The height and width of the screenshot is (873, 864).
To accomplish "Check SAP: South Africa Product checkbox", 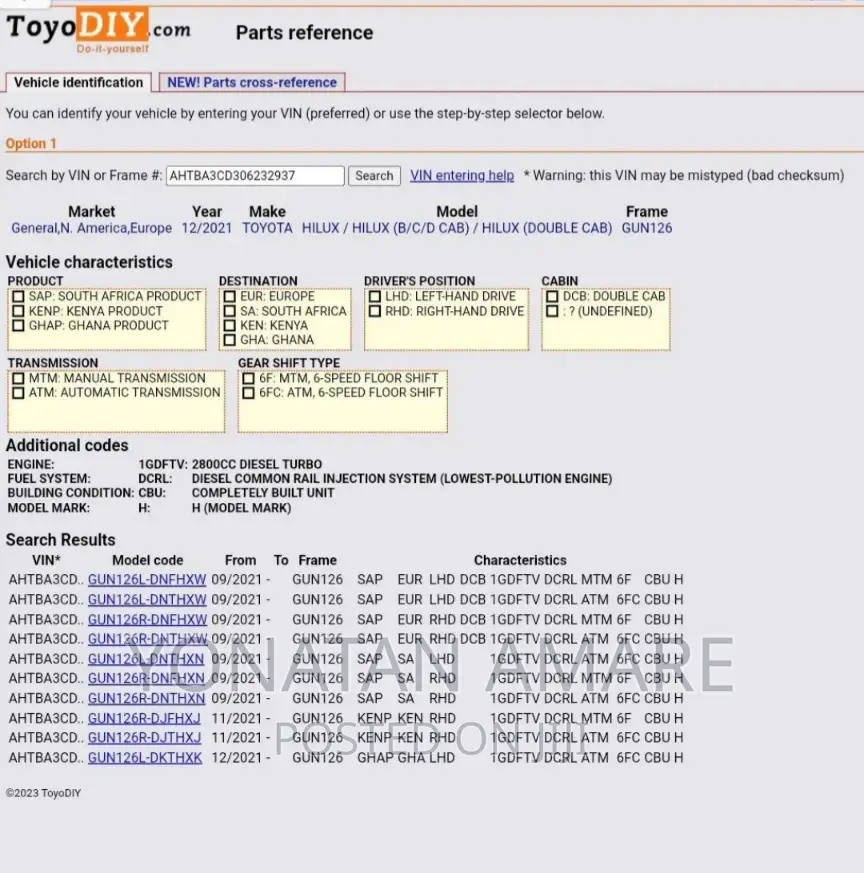I will pyautogui.click(x=18, y=297).
